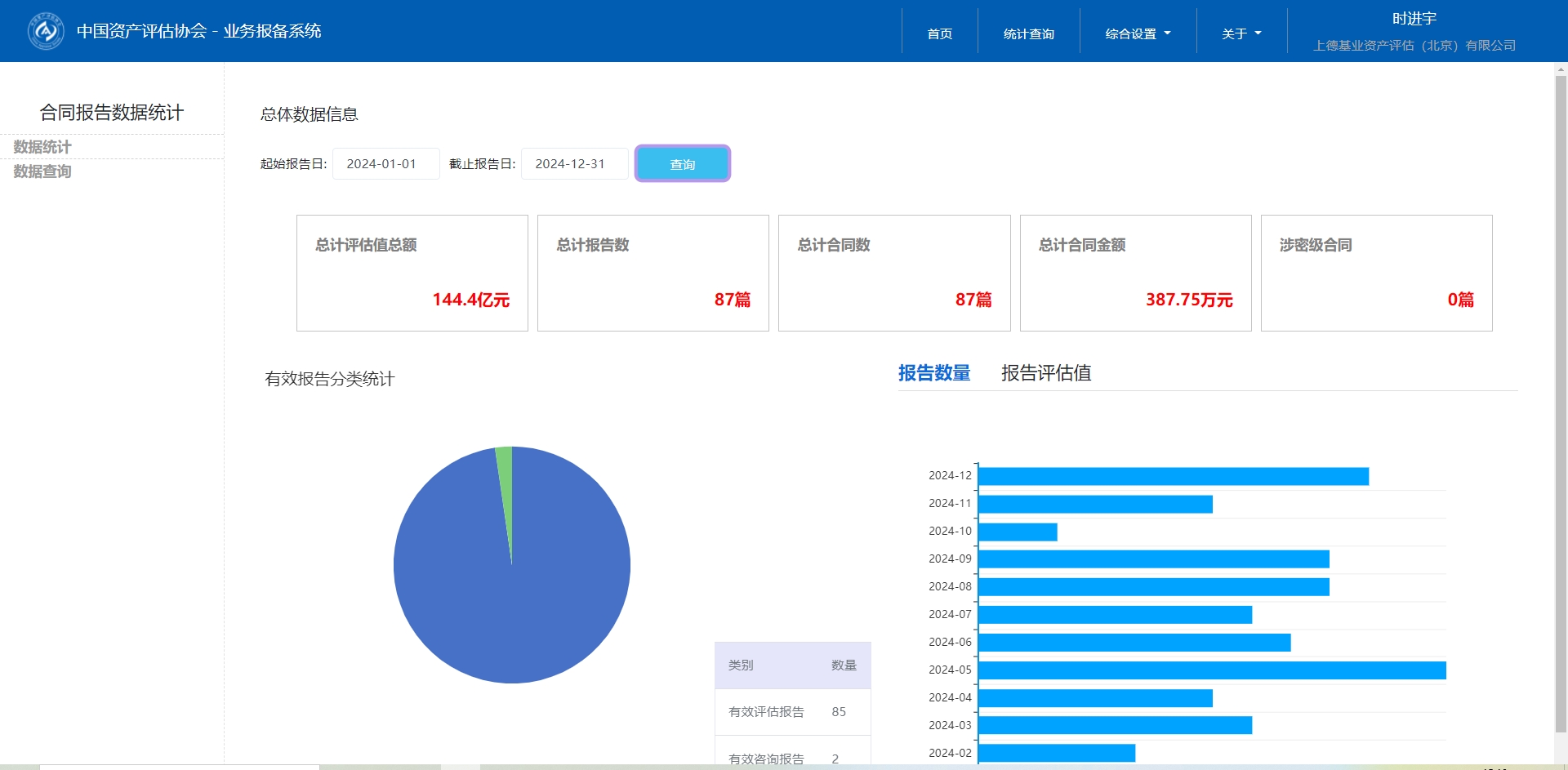Click the 截止报告日 date field
The image size is (1568, 770).
coord(574,164)
